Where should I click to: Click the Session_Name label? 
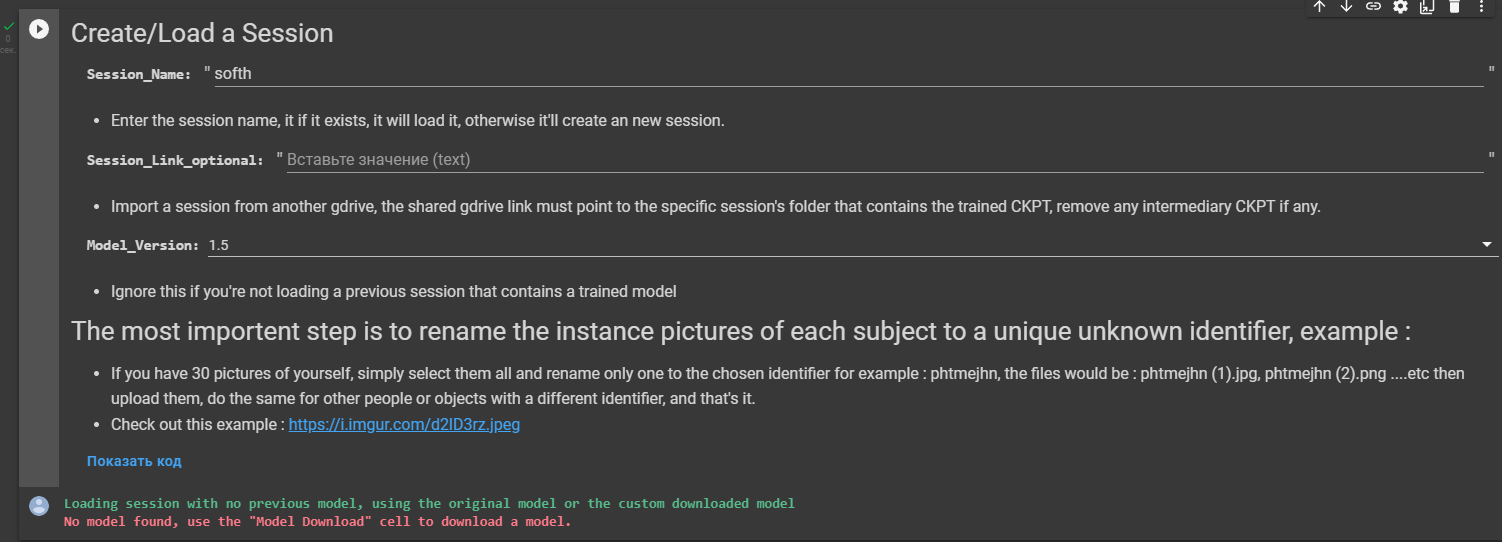click(139, 74)
